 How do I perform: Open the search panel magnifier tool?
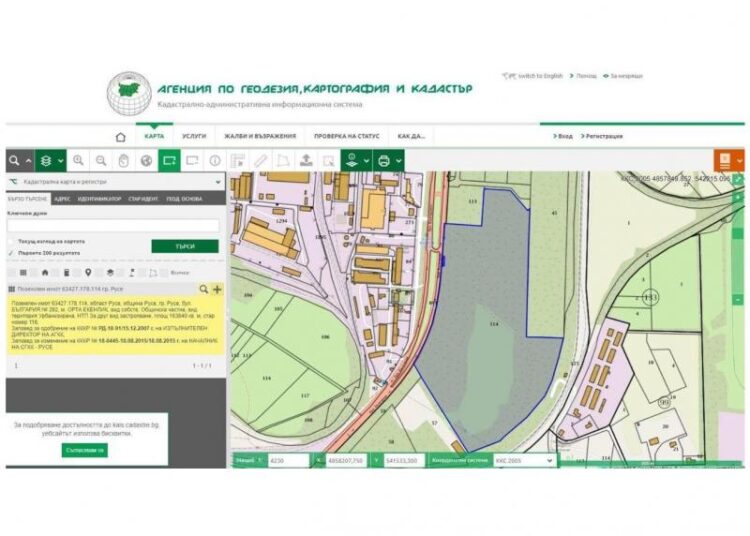click(14, 161)
